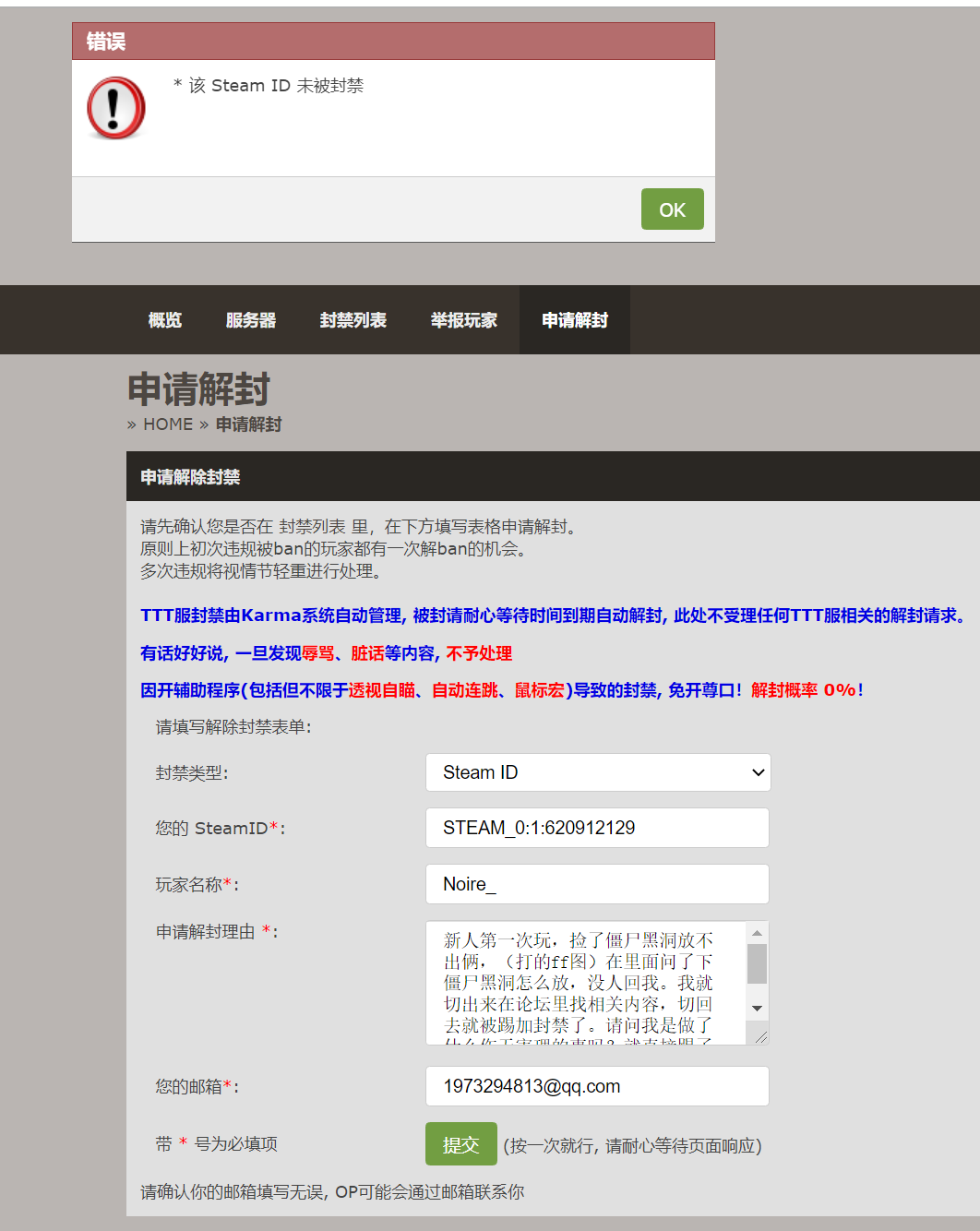Open the 封禁列表 menu item

(x=353, y=320)
